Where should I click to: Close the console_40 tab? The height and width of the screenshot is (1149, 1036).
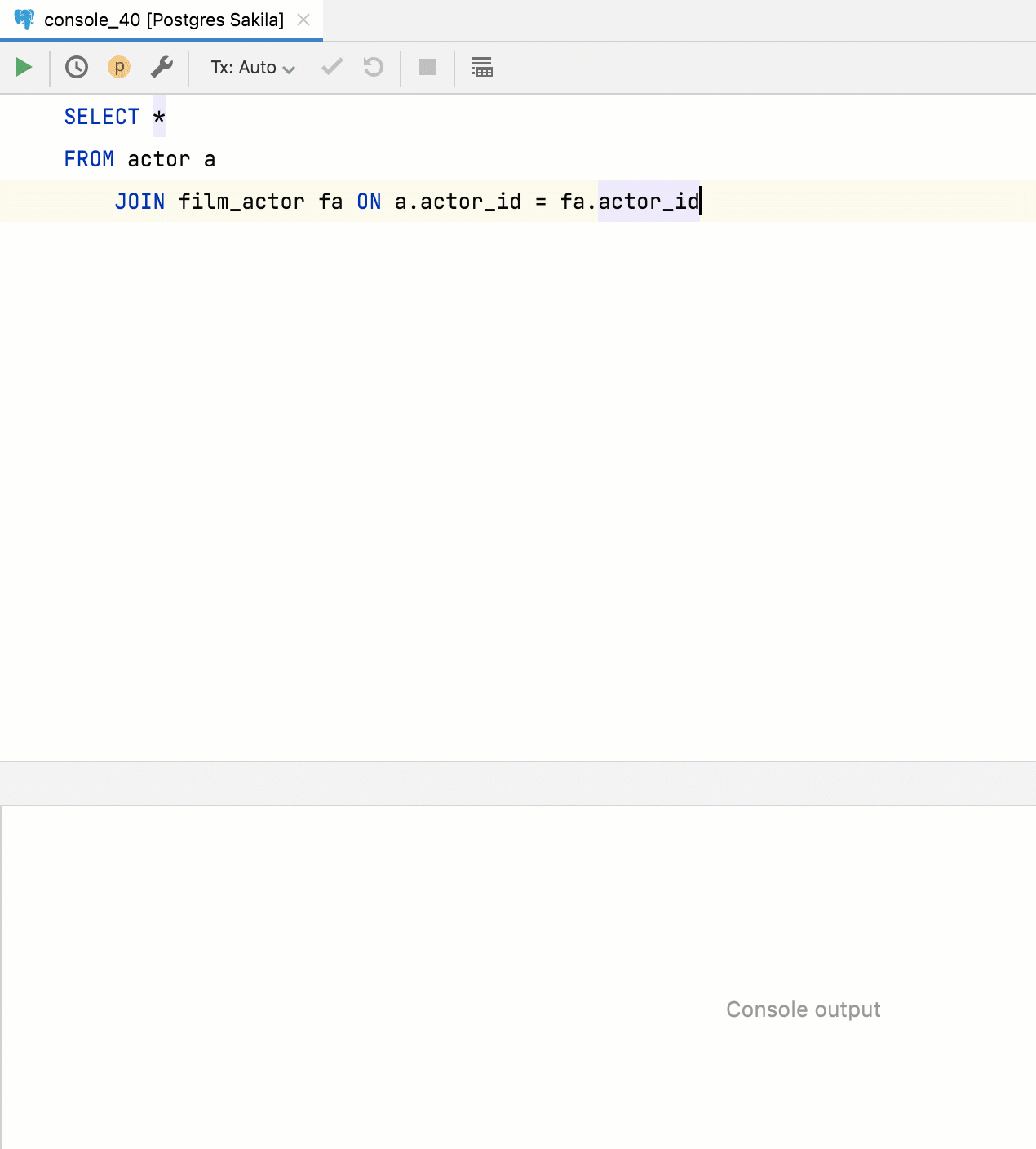click(303, 20)
